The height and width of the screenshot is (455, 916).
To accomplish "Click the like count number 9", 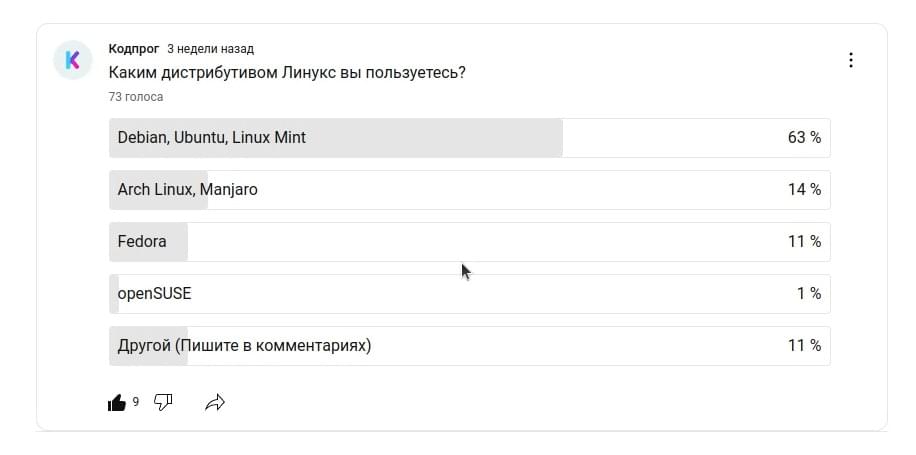I will (x=136, y=402).
